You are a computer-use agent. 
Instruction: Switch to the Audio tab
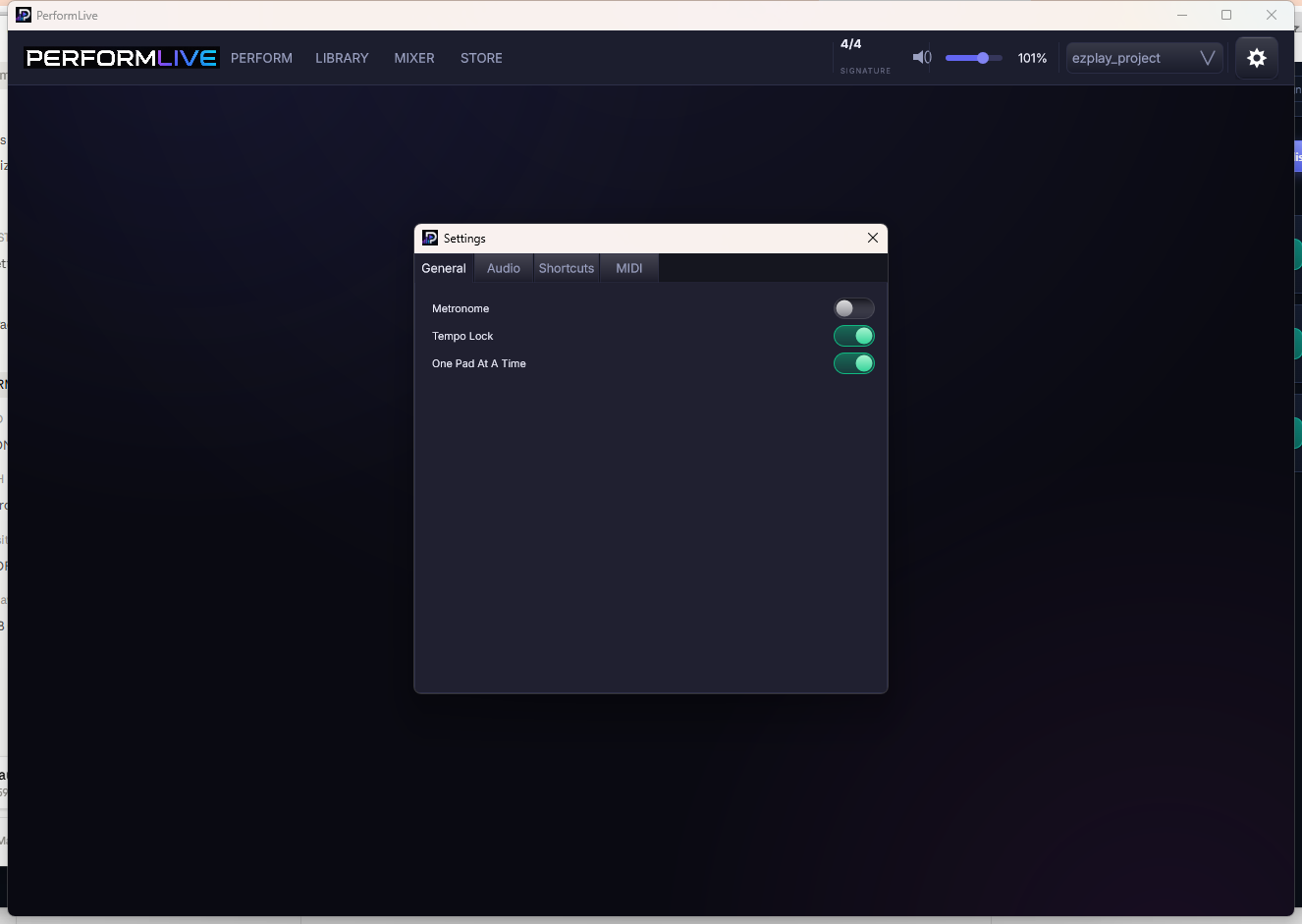[504, 268]
